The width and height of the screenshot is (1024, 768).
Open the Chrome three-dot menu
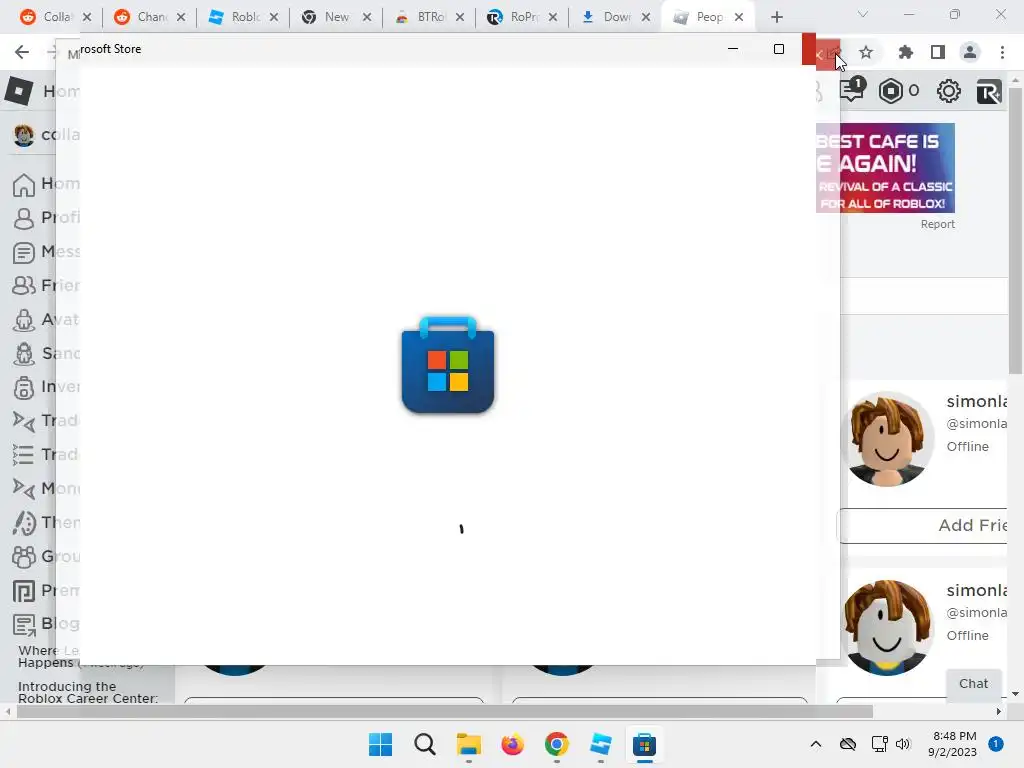1002,52
